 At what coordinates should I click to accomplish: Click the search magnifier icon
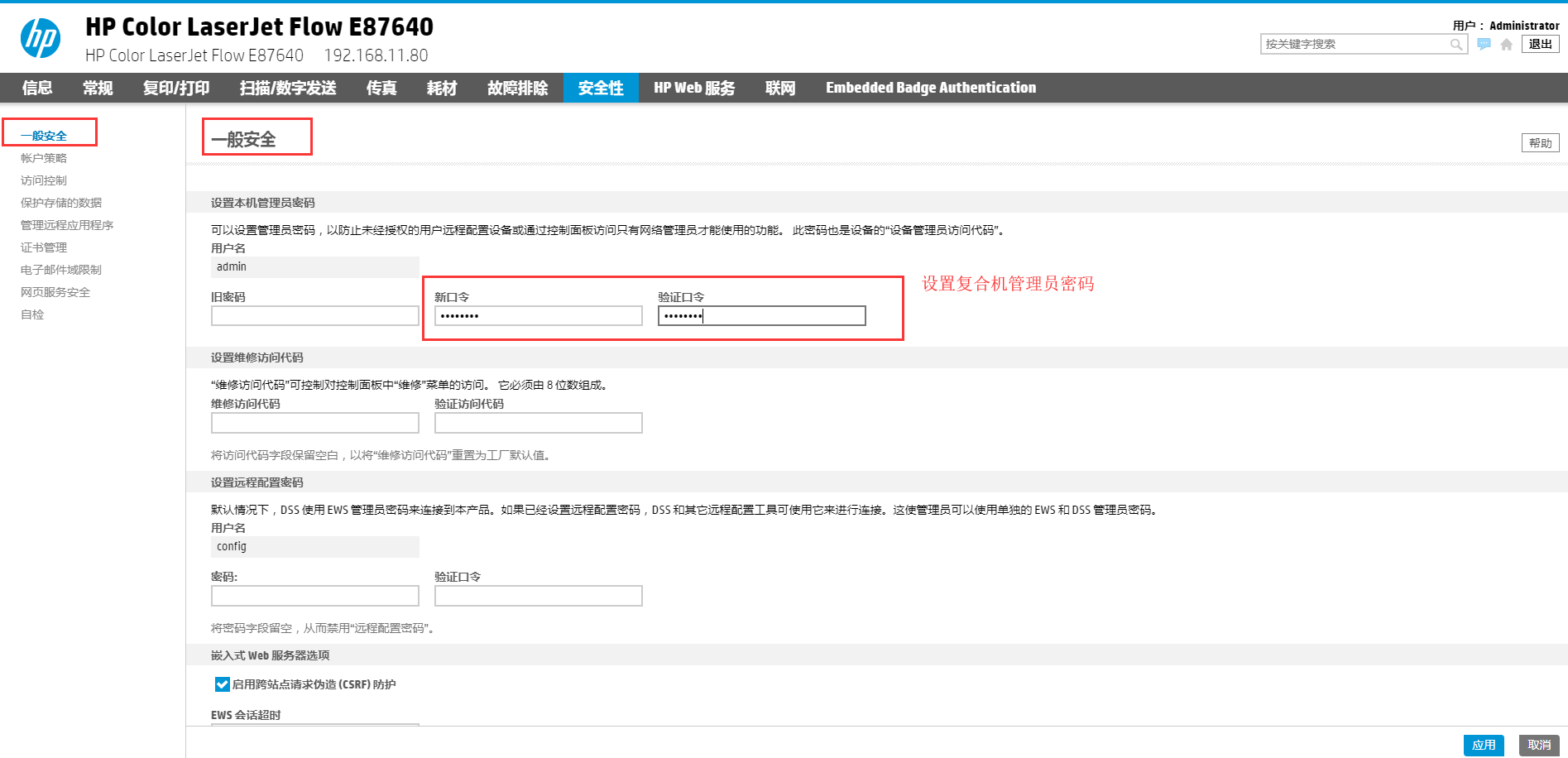[1455, 45]
